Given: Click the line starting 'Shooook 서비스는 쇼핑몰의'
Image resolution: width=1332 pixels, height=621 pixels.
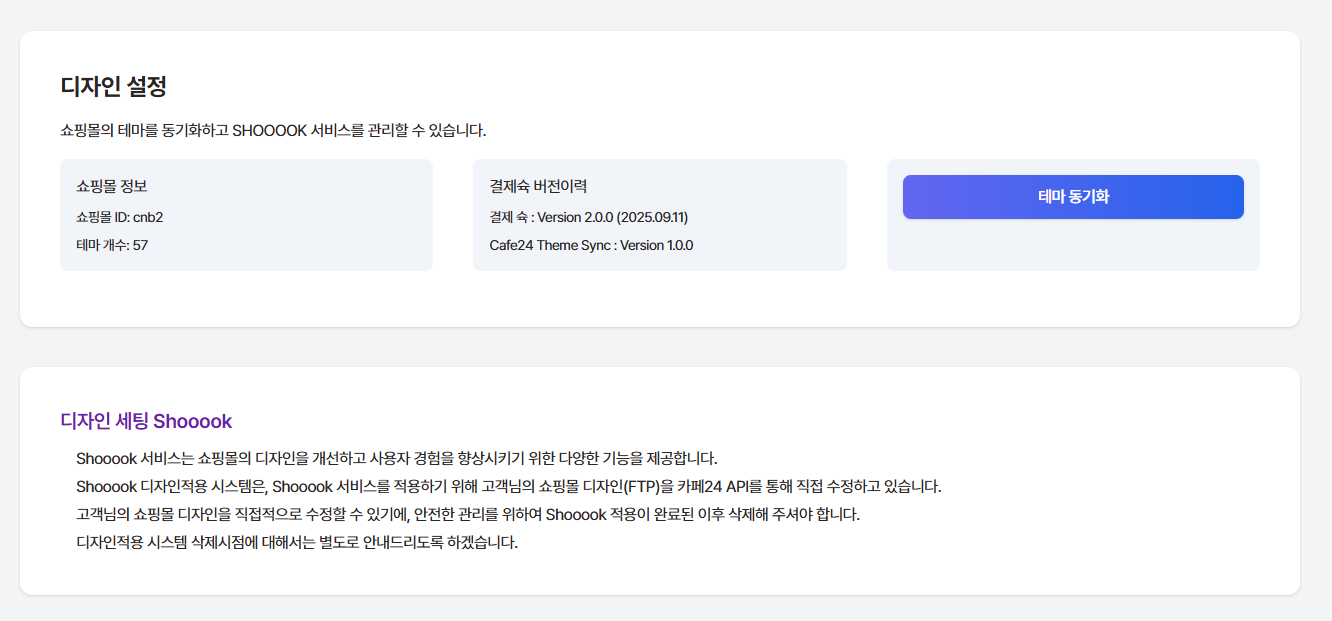Looking at the screenshot, I should (397, 459).
